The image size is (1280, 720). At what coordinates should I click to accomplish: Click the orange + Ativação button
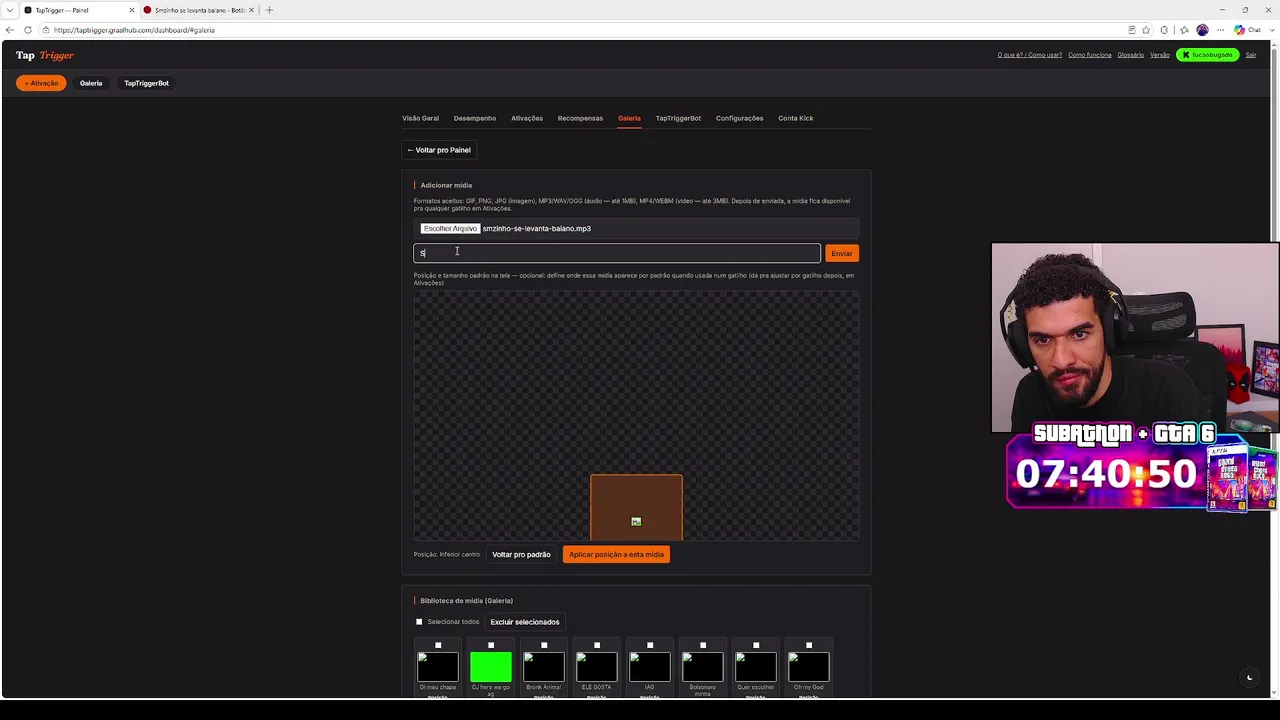pos(41,83)
